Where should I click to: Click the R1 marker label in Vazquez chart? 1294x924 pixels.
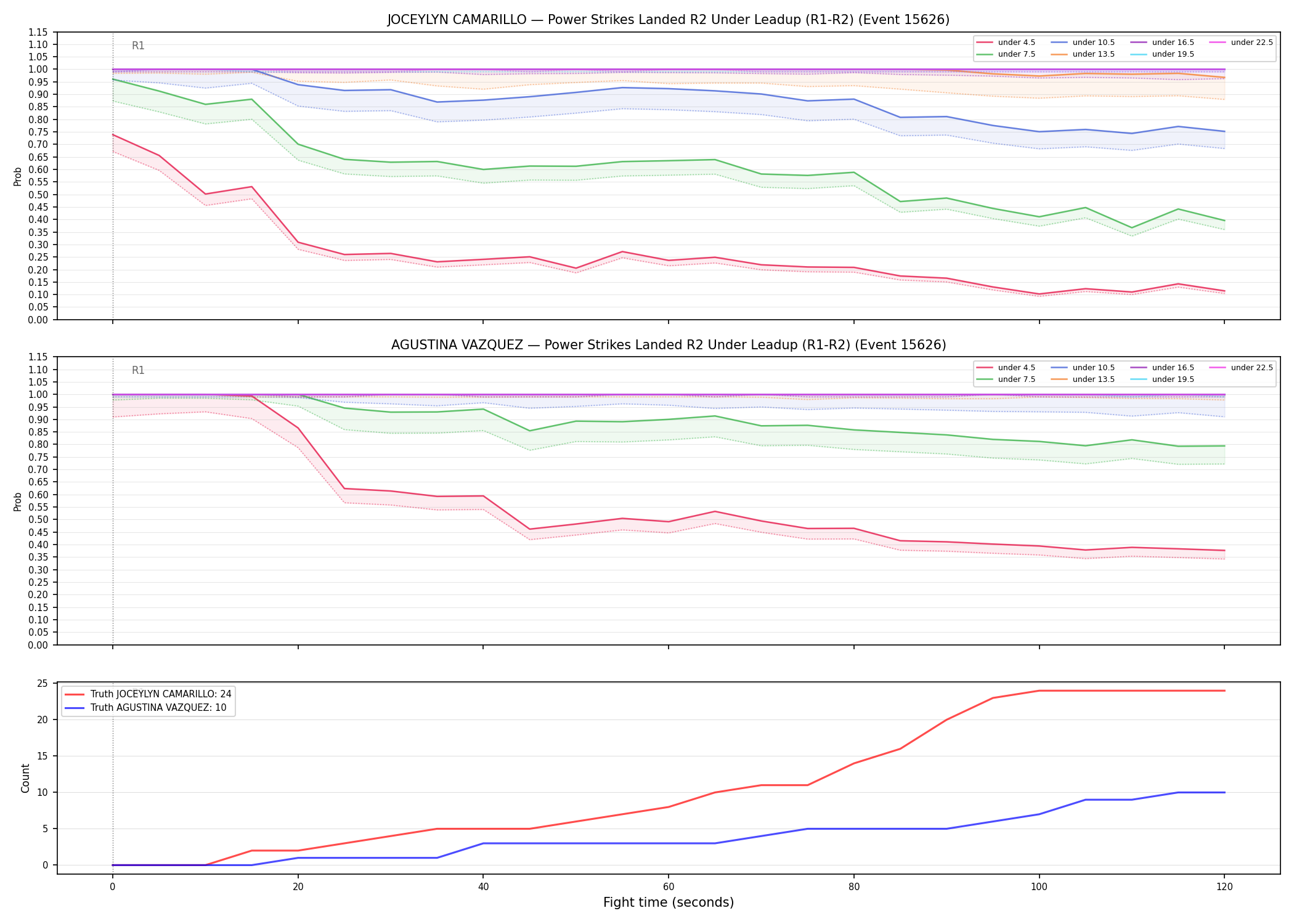tap(138, 370)
